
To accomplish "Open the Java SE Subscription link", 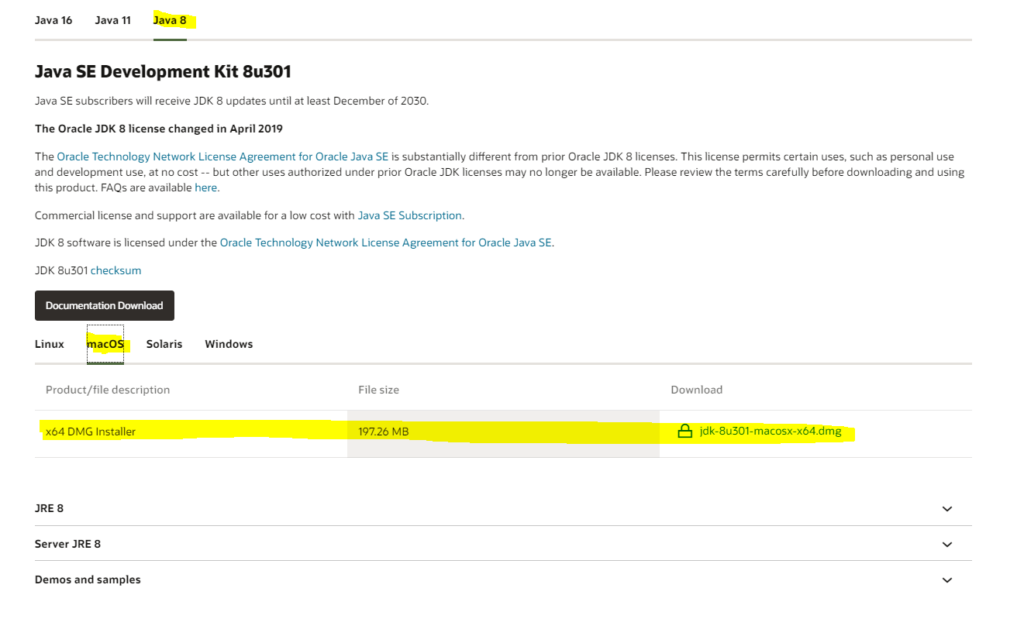I will pos(411,215).
